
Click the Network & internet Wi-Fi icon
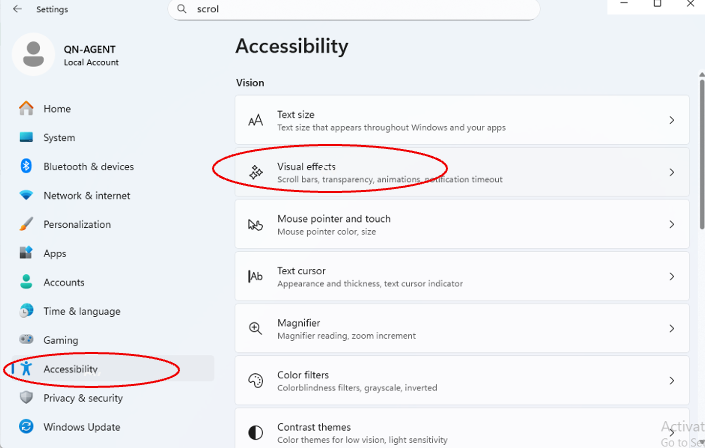click(x=26, y=196)
